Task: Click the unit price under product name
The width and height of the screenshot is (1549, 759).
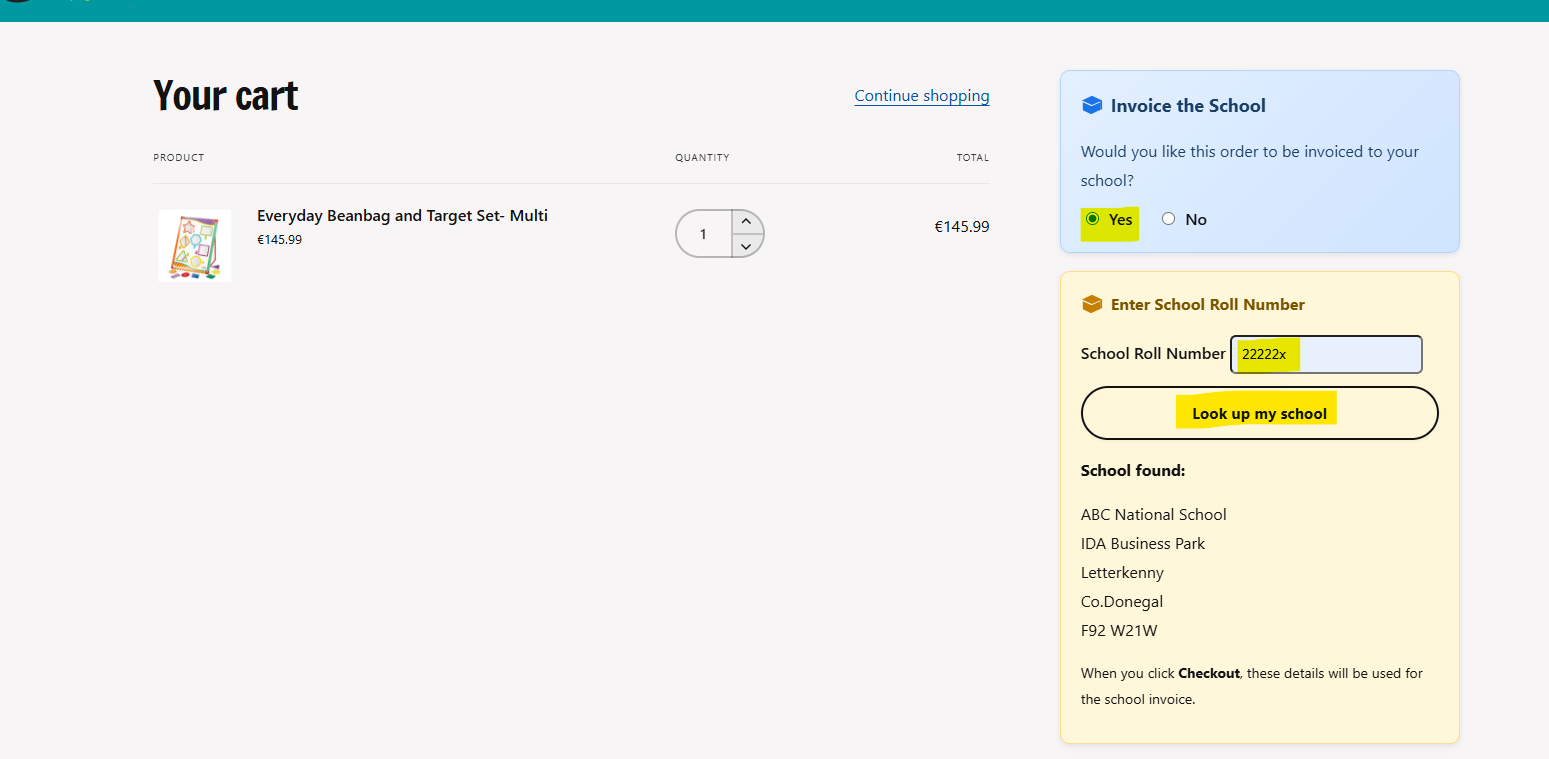Action: point(279,240)
